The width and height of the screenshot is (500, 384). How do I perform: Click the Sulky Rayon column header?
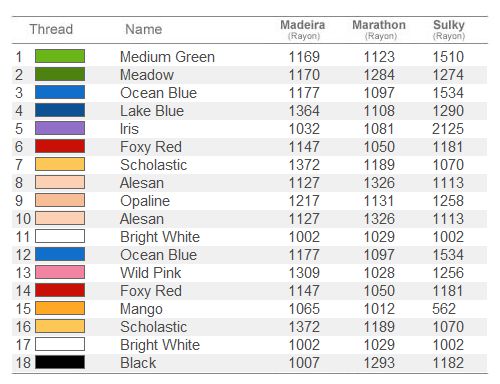point(449,29)
